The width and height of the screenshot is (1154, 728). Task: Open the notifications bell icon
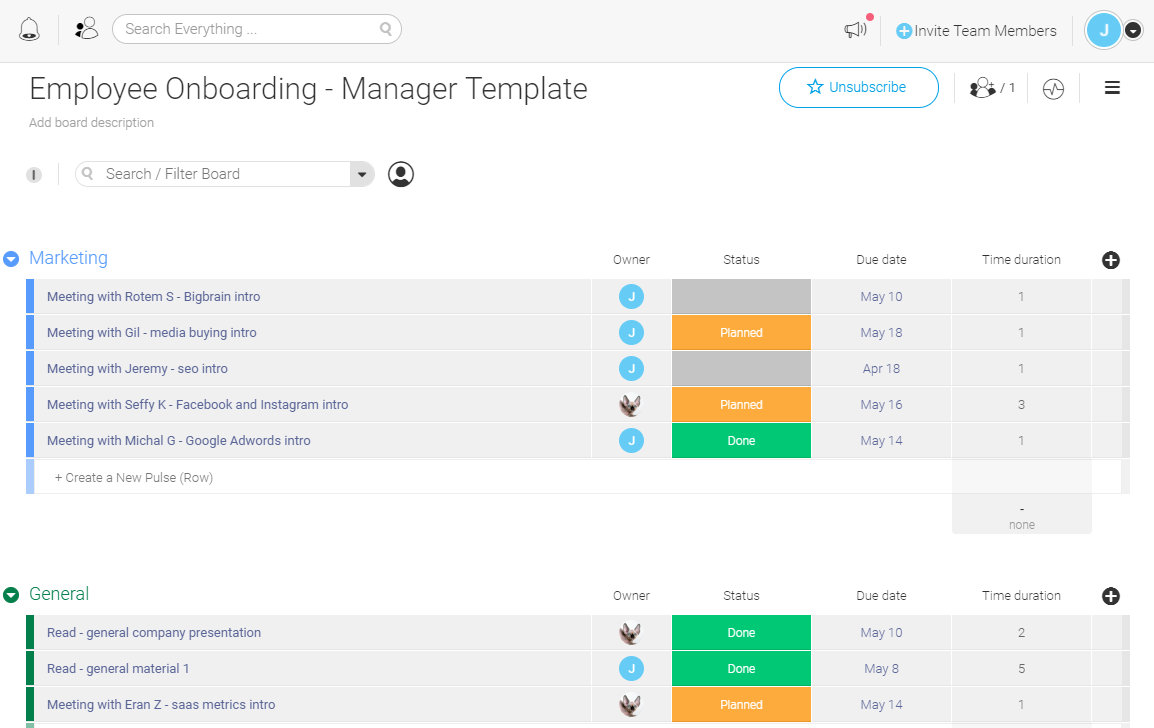pyautogui.click(x=29, y=29)
